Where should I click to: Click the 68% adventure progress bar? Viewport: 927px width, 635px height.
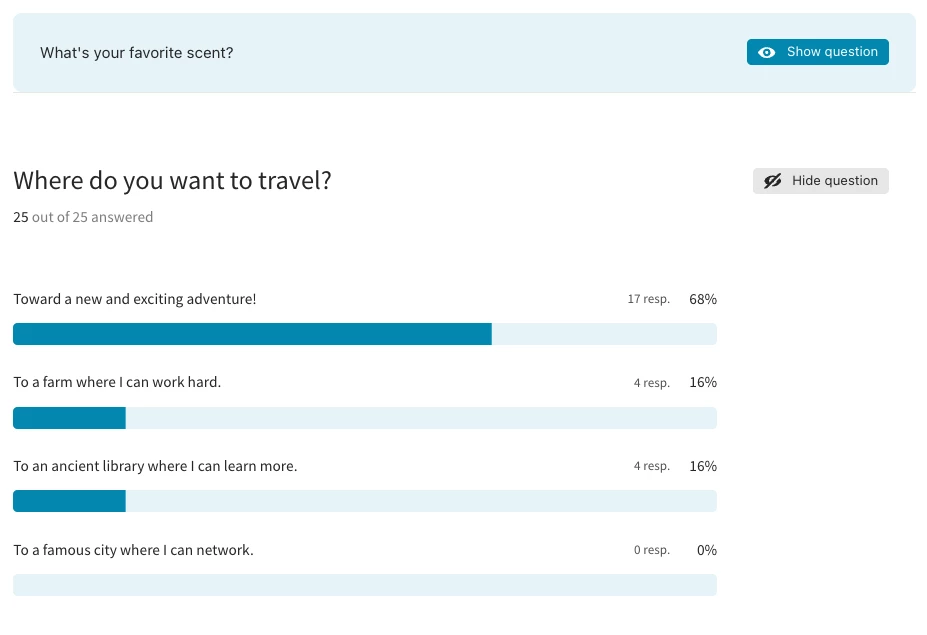click(364, 334)
